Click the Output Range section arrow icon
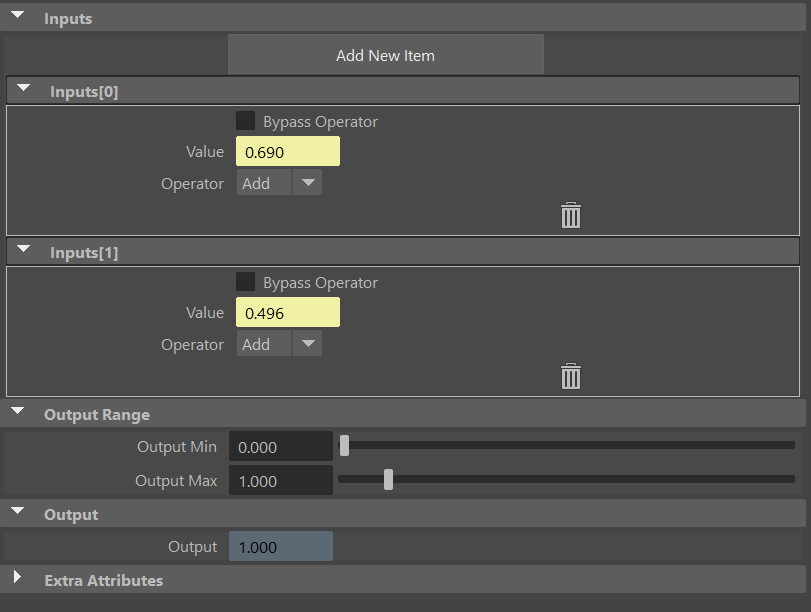The image size is (811, 612). click(16, 412)
